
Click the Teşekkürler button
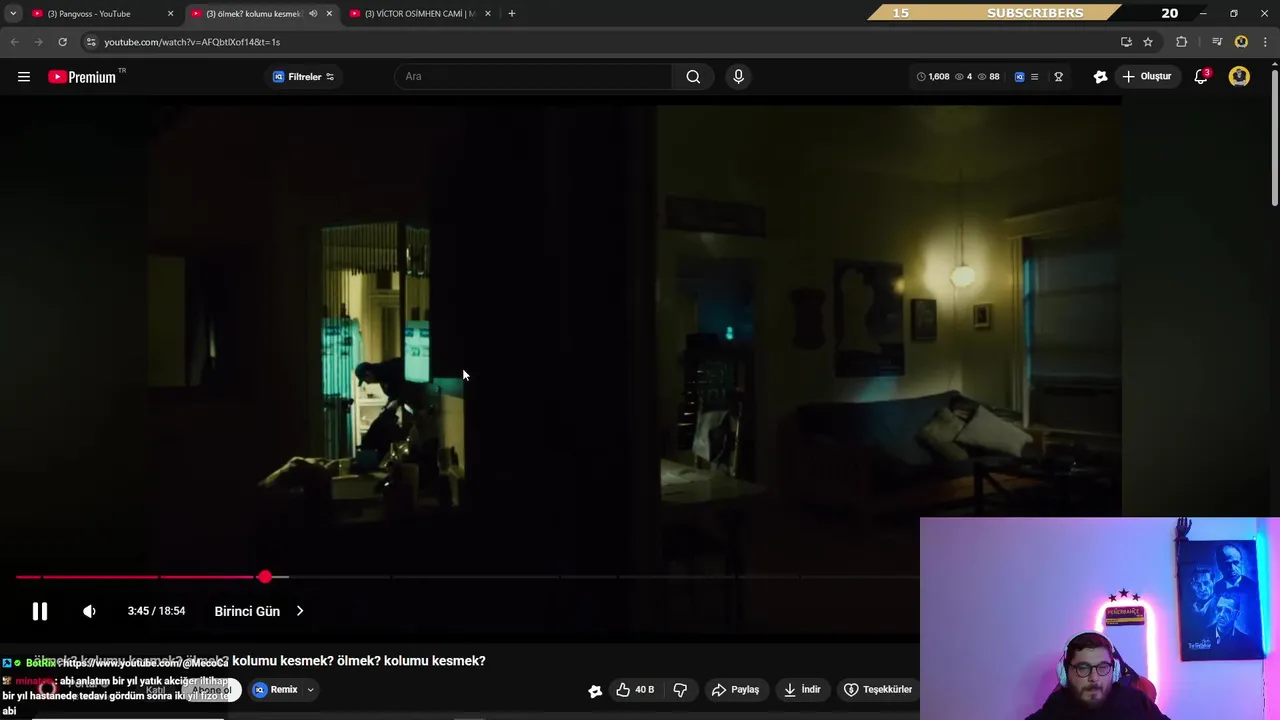tap(878, 690)
